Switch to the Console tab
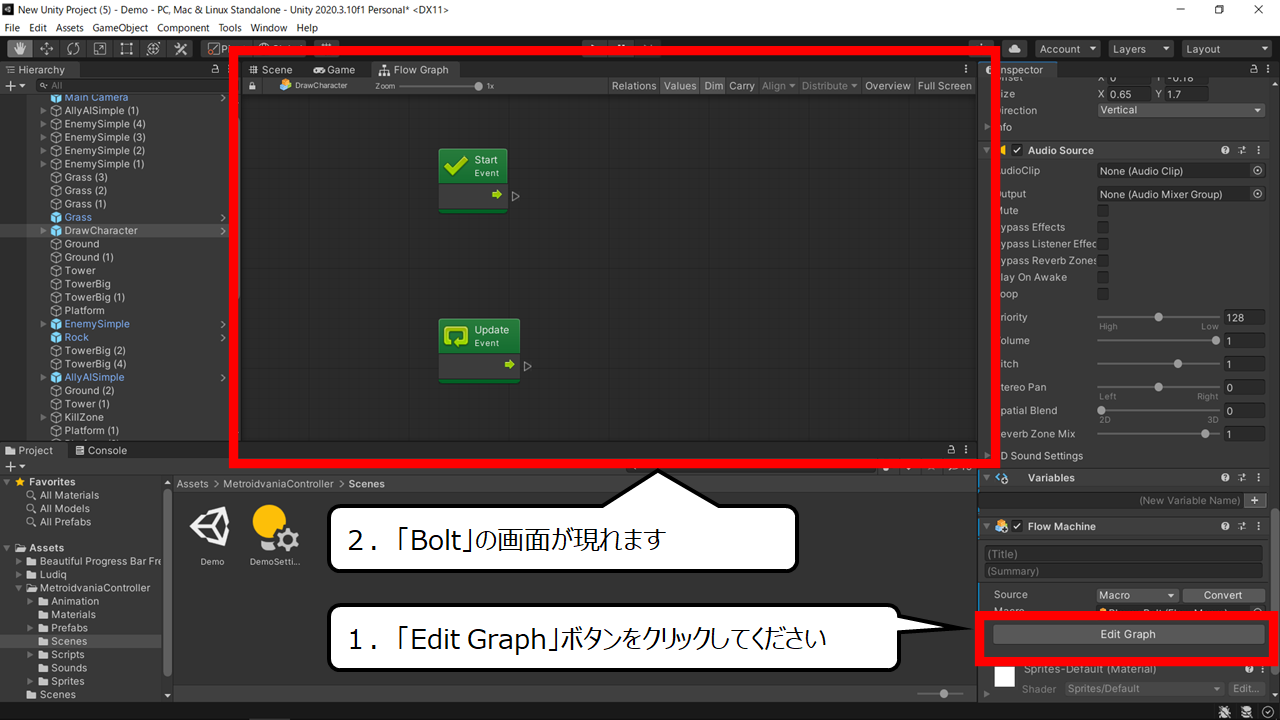This screenshot has height=720, width=1280. coord(101,451)
